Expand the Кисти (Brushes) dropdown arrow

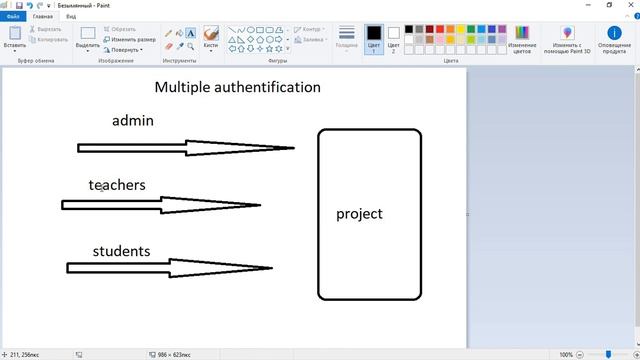coord(211,51)
